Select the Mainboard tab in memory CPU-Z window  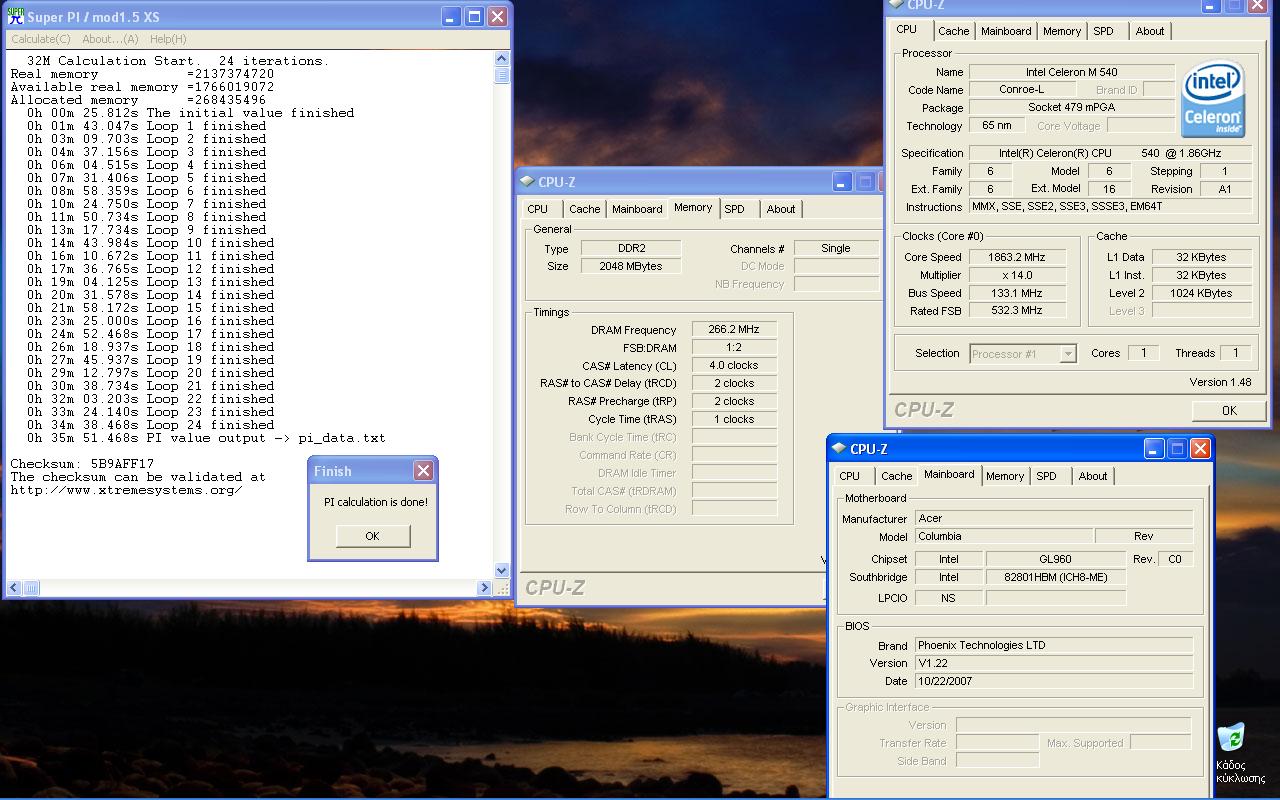637,209
